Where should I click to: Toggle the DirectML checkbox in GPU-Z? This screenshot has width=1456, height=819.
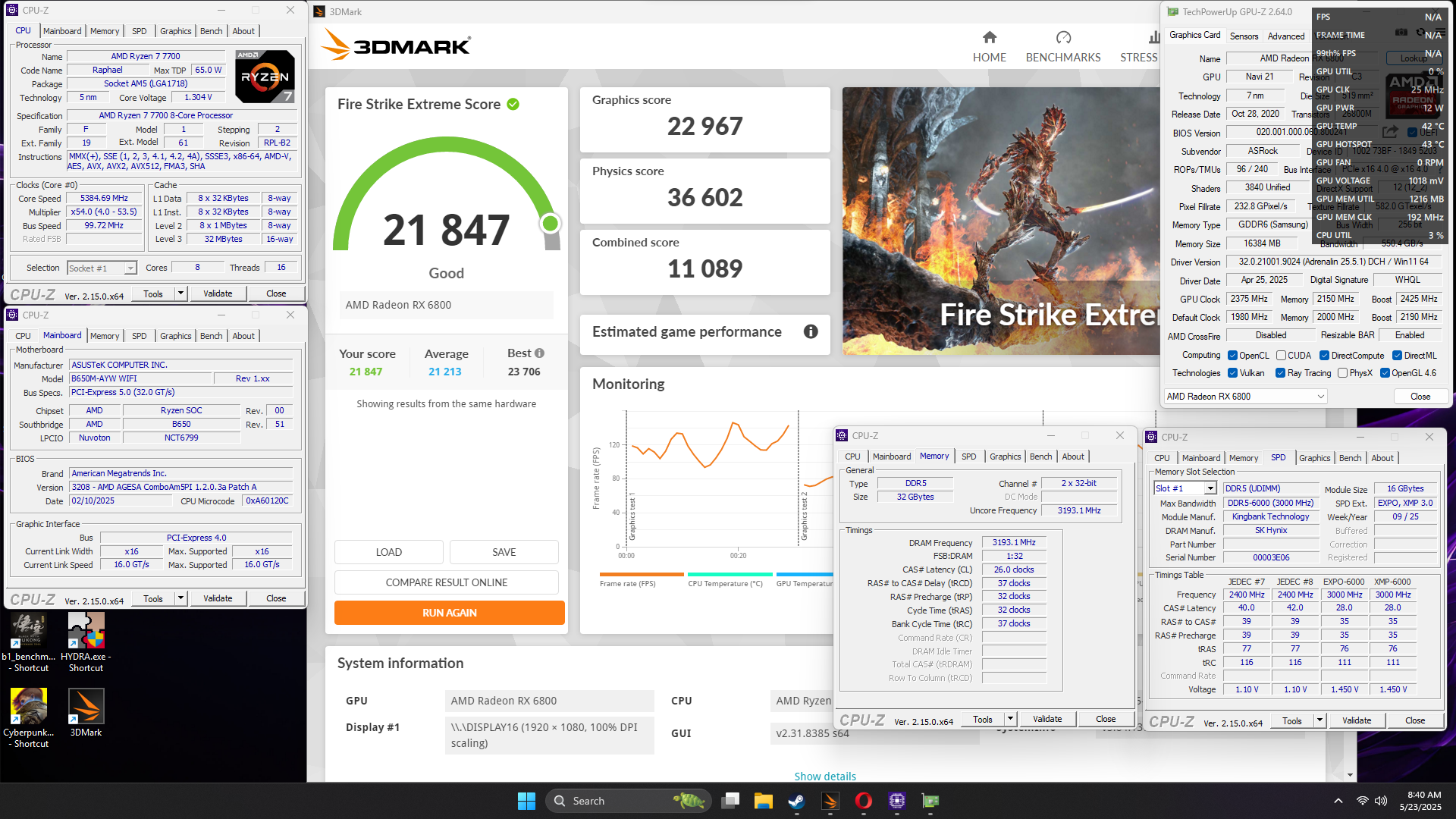pyautogui.click(x=1397, y=356)
